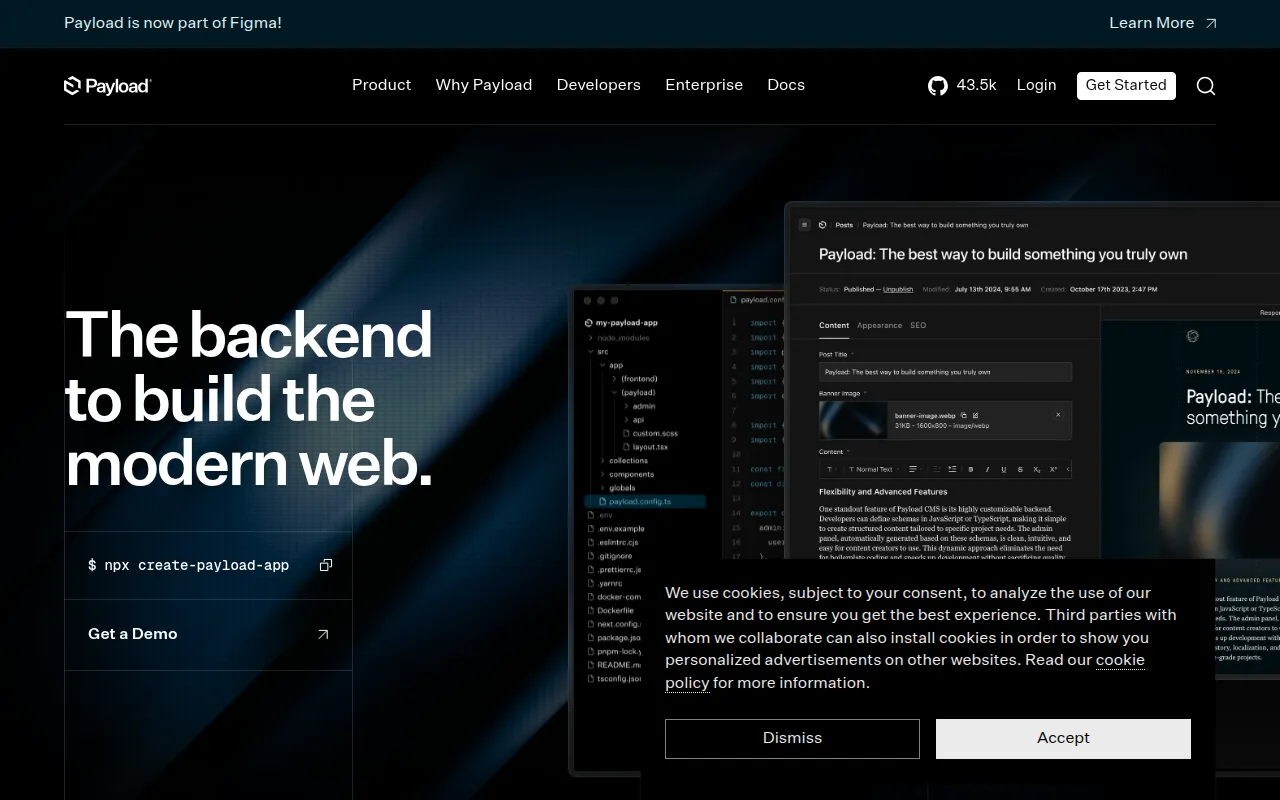The height and width of the screenshot is (800, 1280).
Task: Open the Enterprise menu
Action: coord(704,85)
